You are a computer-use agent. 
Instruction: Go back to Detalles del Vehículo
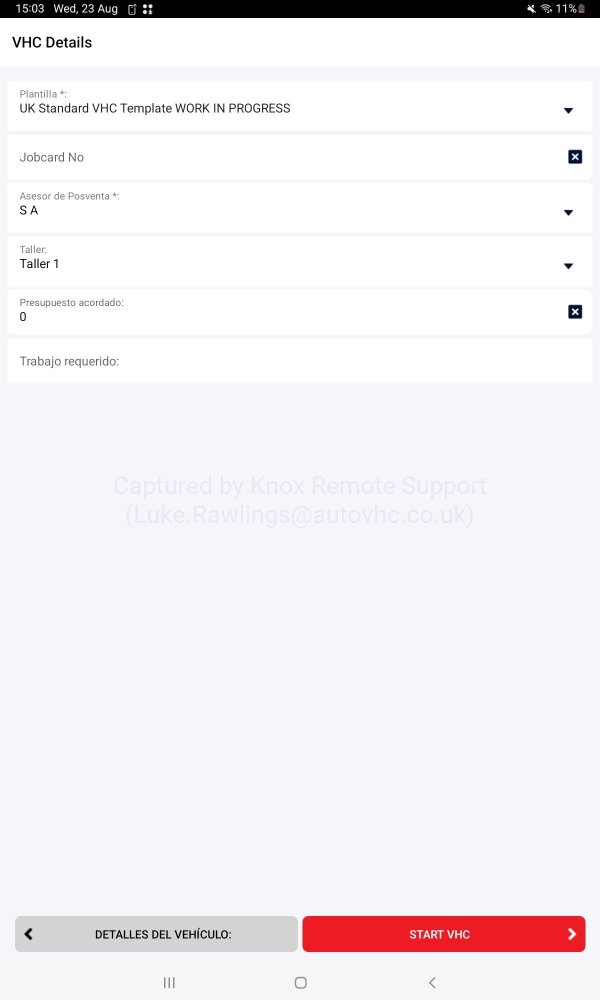pyautogui.click(x=156, y=934)
